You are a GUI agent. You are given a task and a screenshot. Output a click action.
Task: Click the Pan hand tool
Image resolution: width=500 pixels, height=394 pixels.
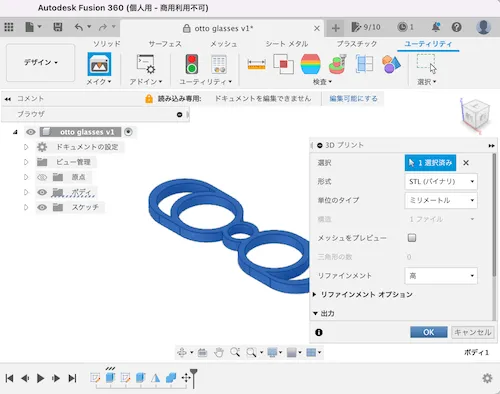219,352
